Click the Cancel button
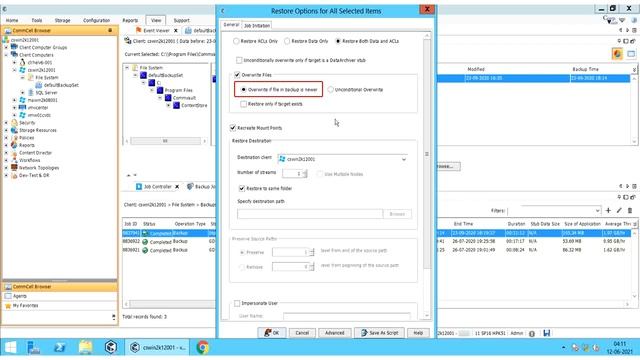This screenshot has width=640, height=360. pyautogui.click(x=302, y=333)
